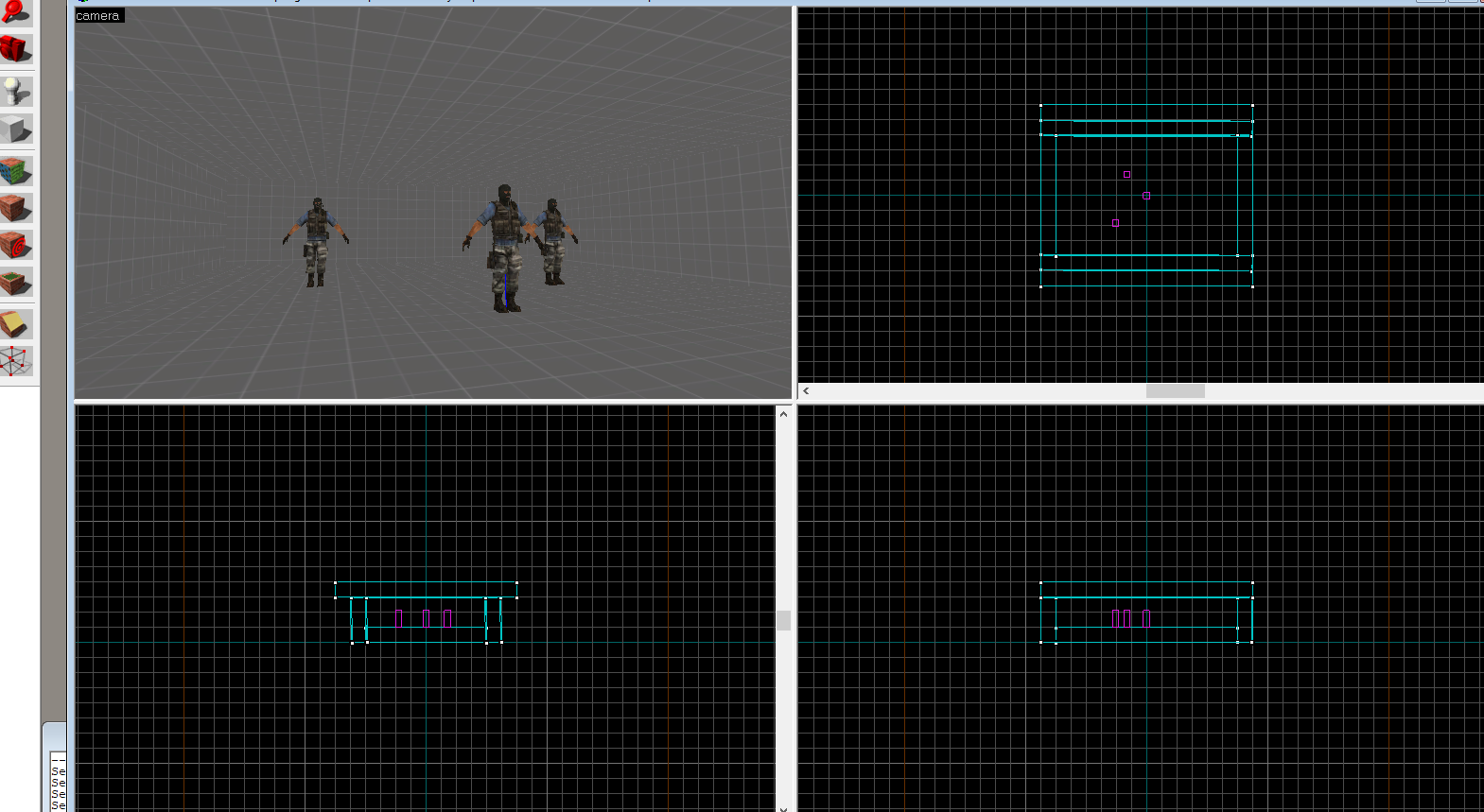1484x812 pixels.
Task: Activate the red Camera tool
Action: pos(15,48)
